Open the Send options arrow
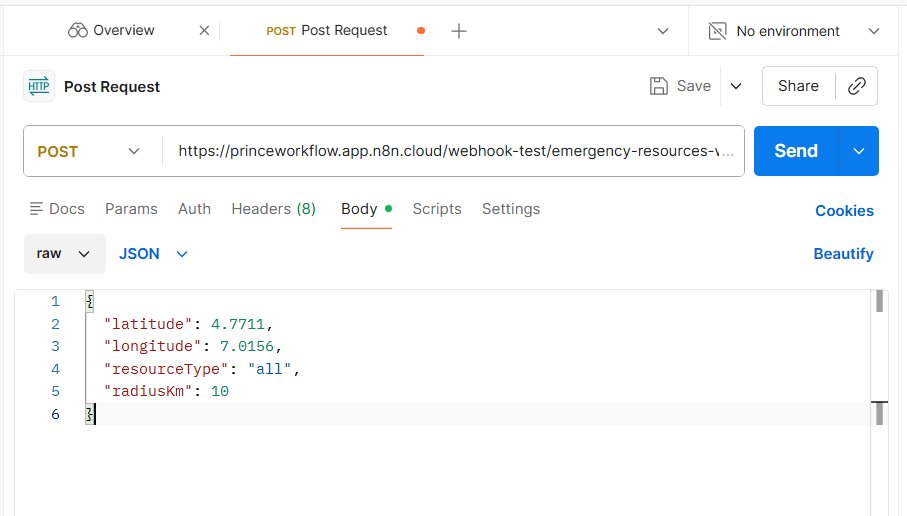 [859, 151]
